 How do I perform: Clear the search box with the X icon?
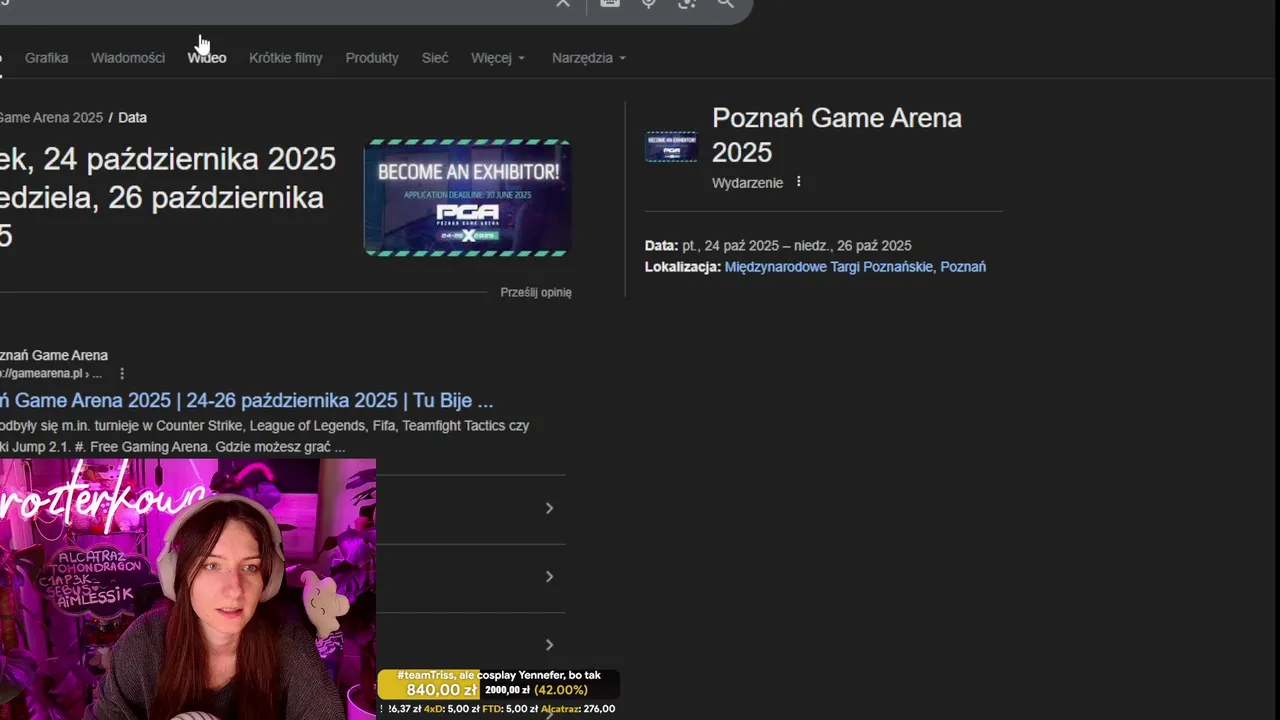click(x=563, y=3)
